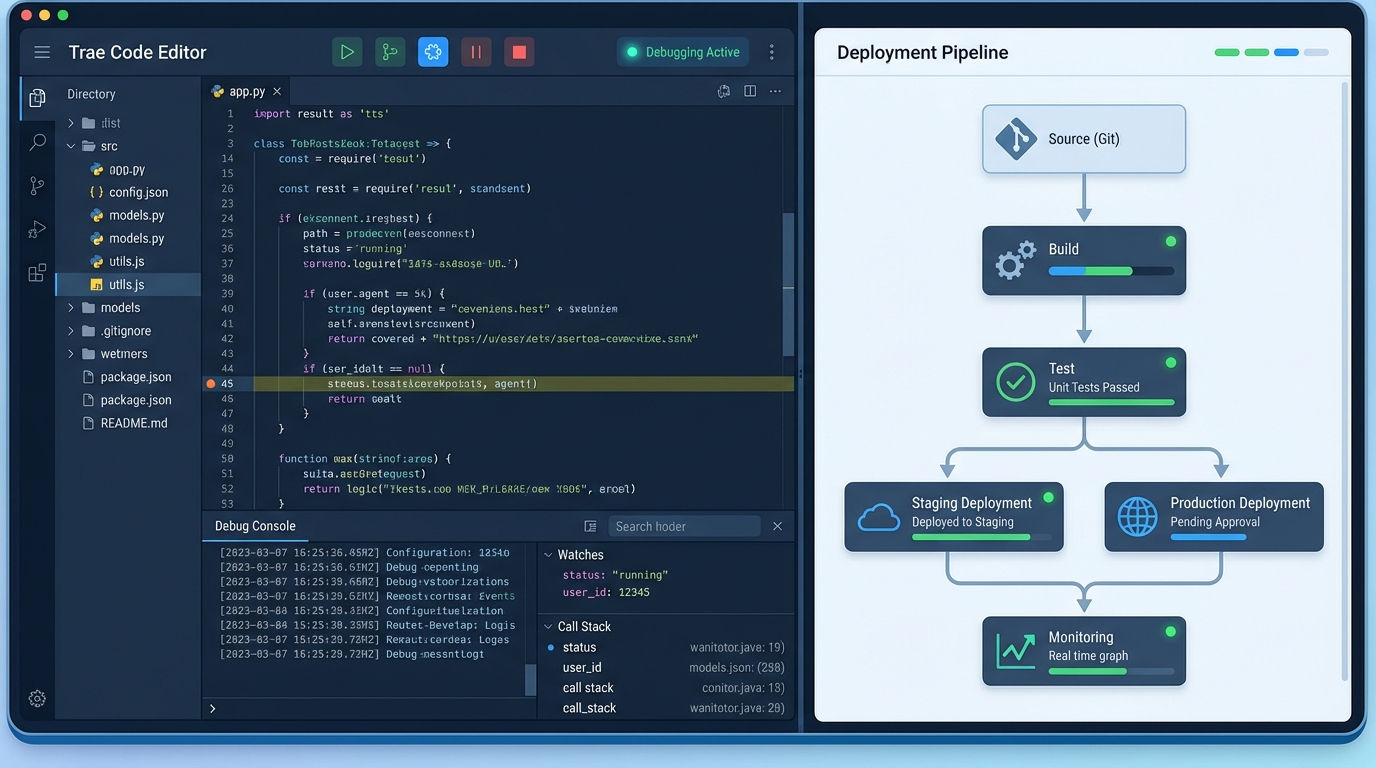Switch to the app.py editor tab
This screenshot has height=768, width=1376.
coord(246,90)
